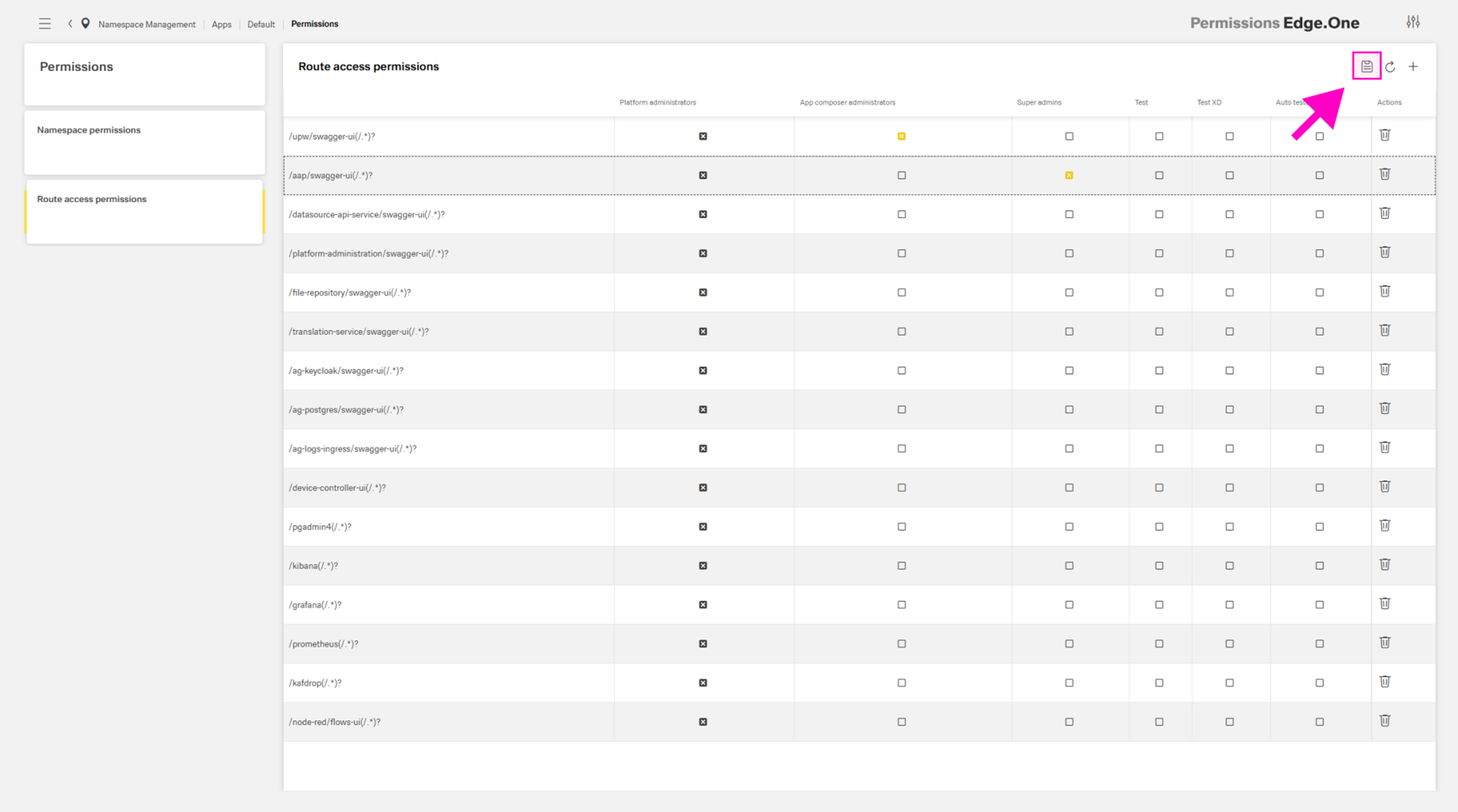
Task: Click trash icon for /grafana(/.*)? route
Action: point(1385,604)
